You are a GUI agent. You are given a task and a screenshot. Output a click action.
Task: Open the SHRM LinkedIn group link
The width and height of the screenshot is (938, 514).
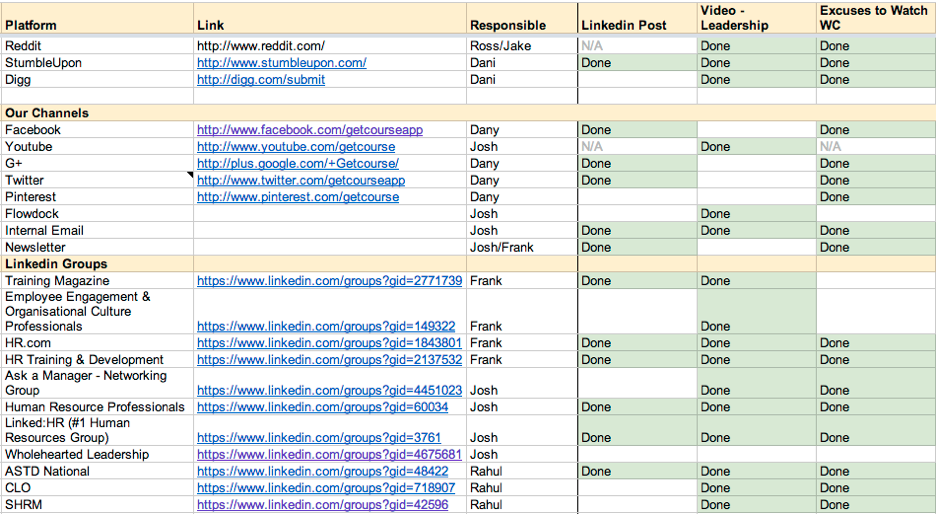coord(322,505)
